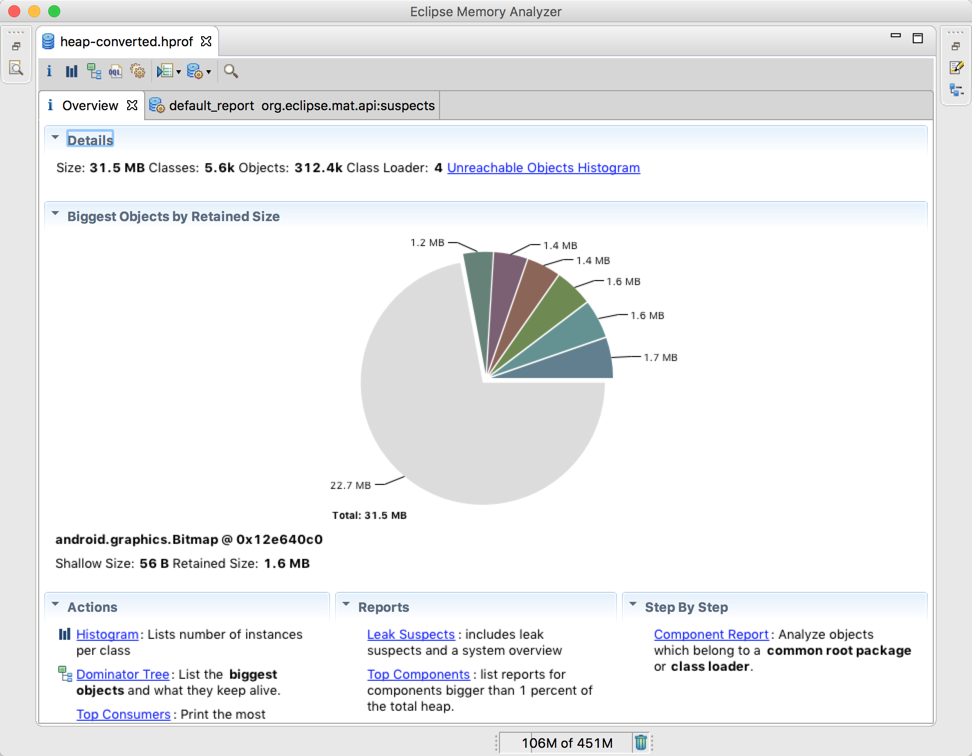Open Dominator Tree from the toolbar icon
The height and width of the screenshot is (756, 972).
click(x=94, y=71)
